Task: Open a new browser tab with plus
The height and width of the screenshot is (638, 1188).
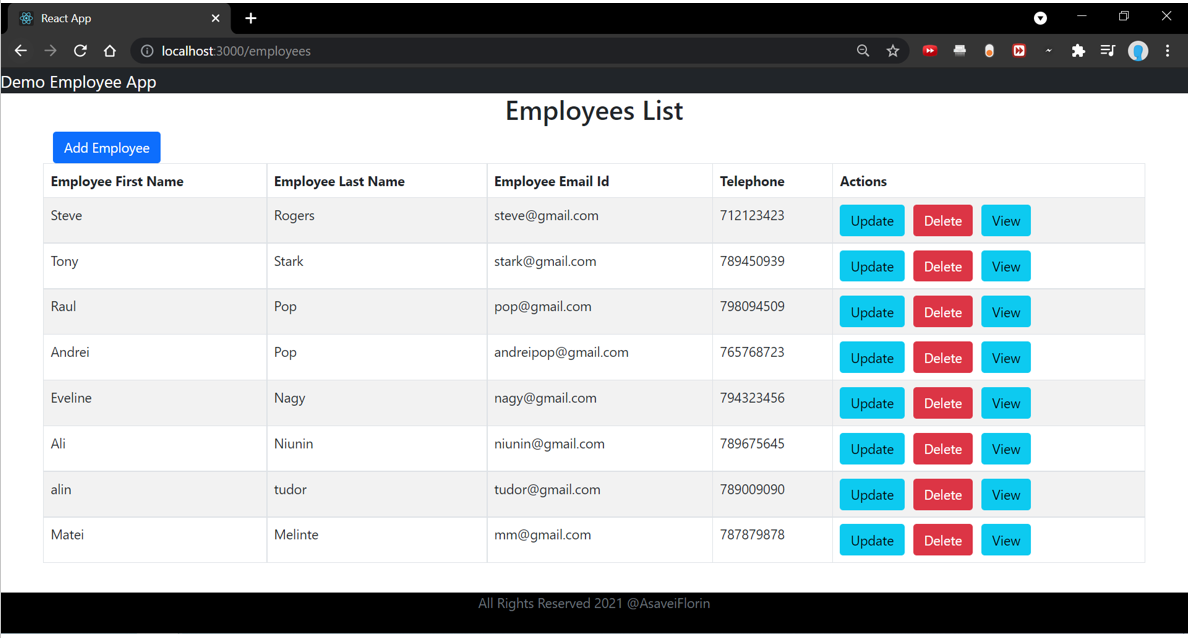Action: (251, 18)
